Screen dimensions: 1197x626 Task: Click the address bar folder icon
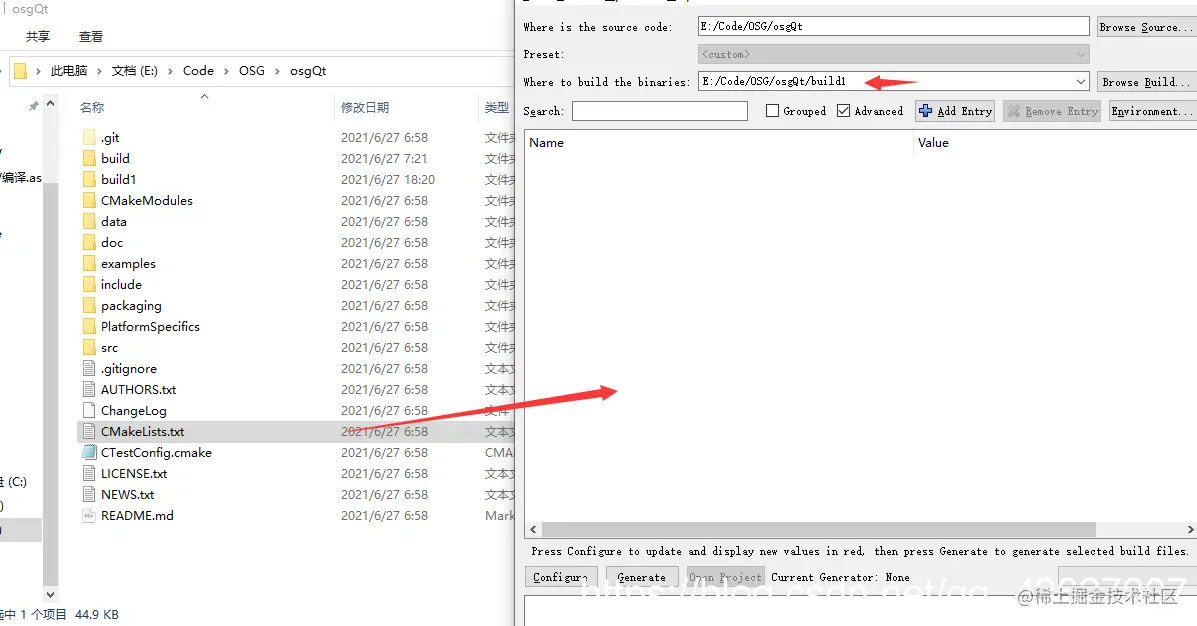tap(21, 71)
